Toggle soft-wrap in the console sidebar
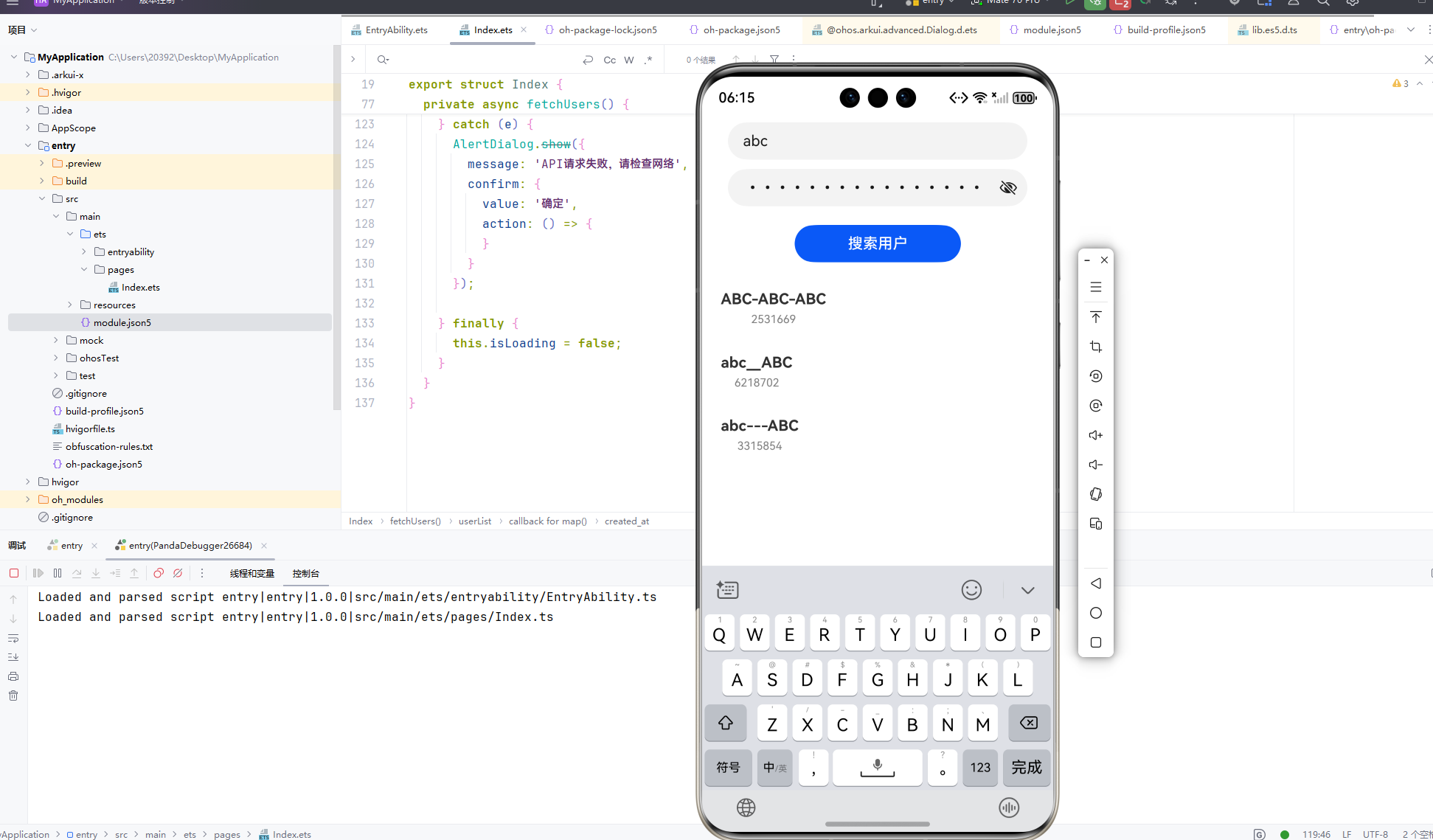 coord(13,639)
